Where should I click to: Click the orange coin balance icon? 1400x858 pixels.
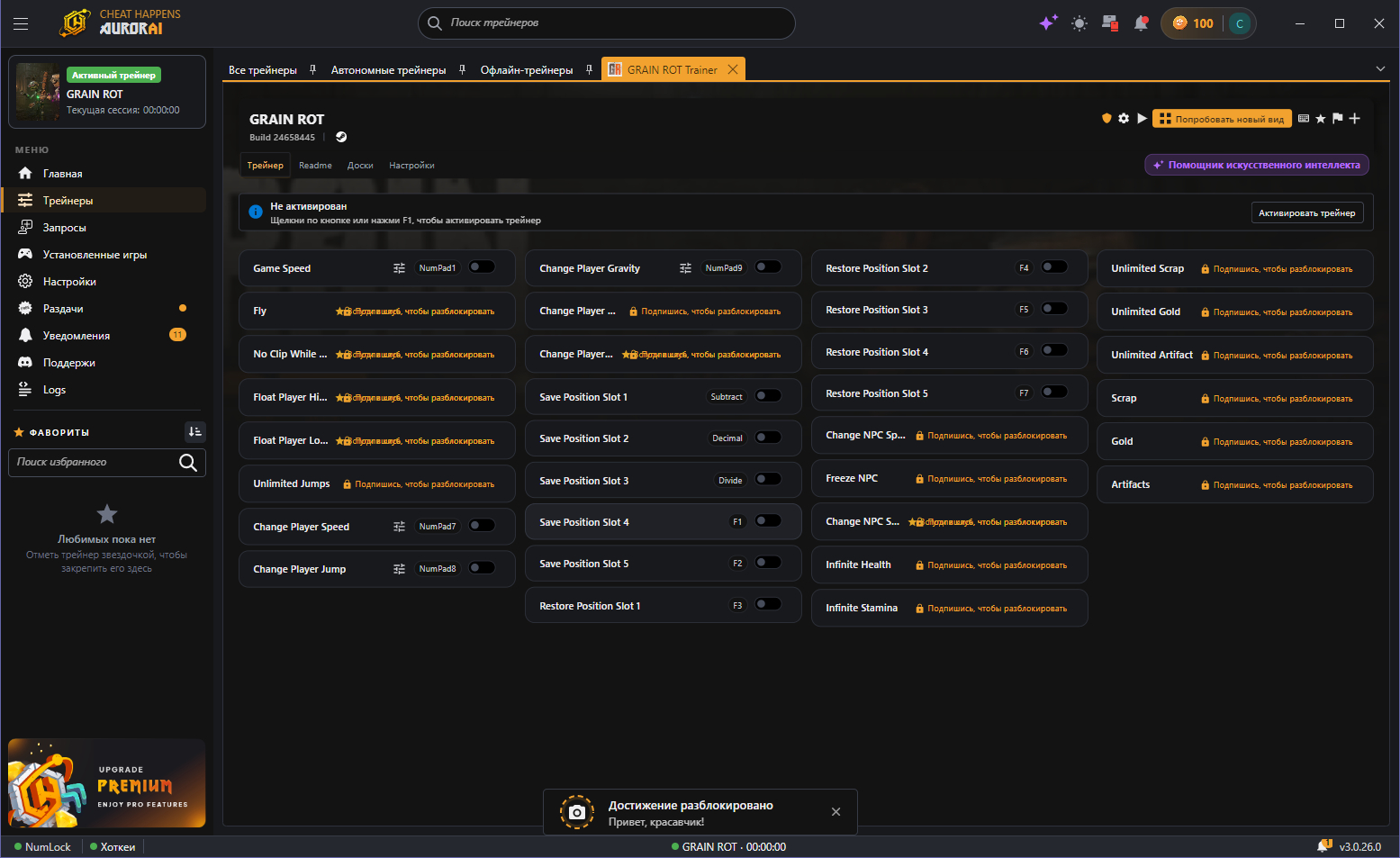pyautogui.click(x=1179, y=23)
